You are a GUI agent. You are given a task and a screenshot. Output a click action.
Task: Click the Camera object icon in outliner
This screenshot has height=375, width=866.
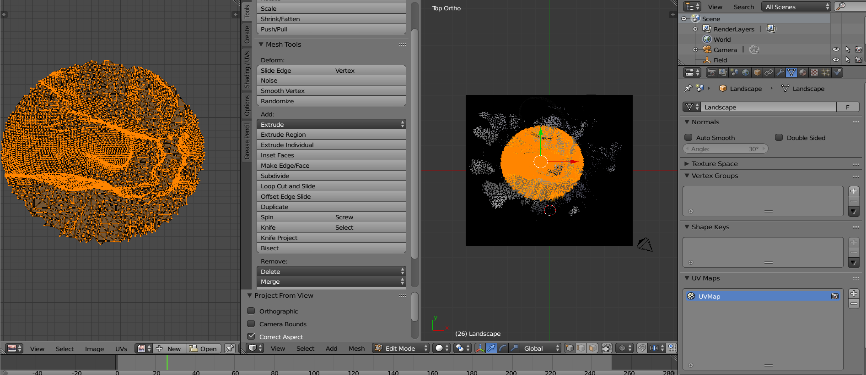click(x=706, y=50)
